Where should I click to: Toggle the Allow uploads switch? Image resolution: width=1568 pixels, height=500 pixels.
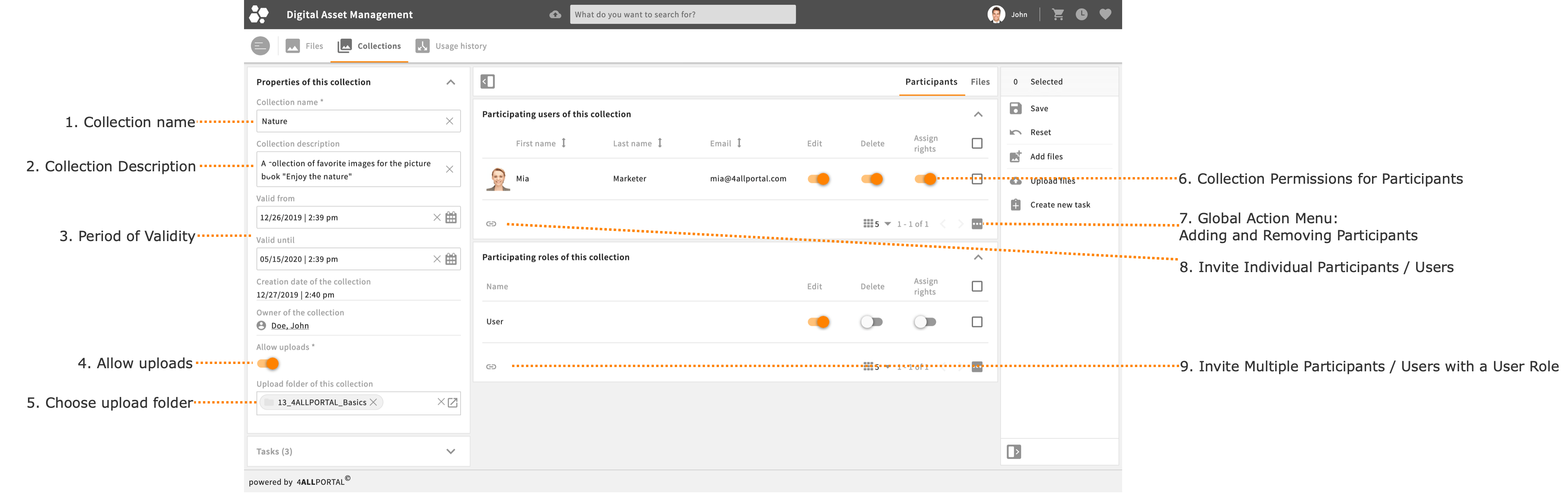click(268, 364)
